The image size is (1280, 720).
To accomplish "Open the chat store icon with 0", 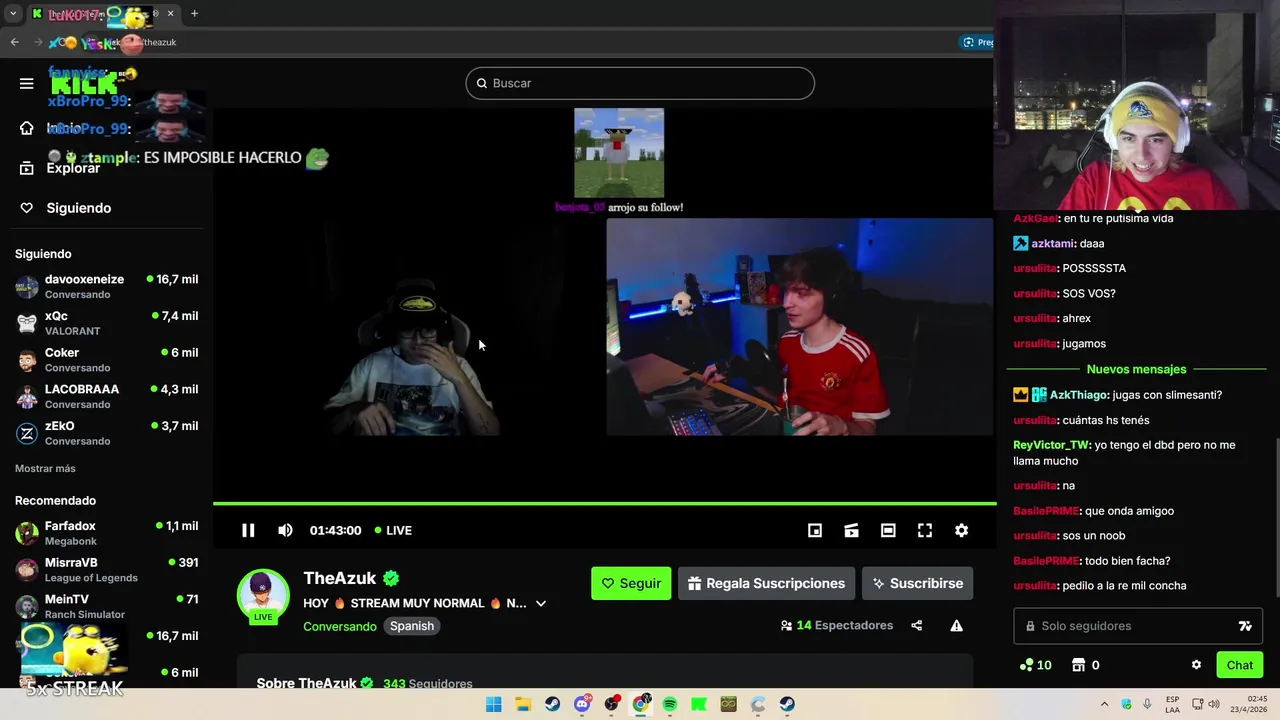I will coord(1086,665).
